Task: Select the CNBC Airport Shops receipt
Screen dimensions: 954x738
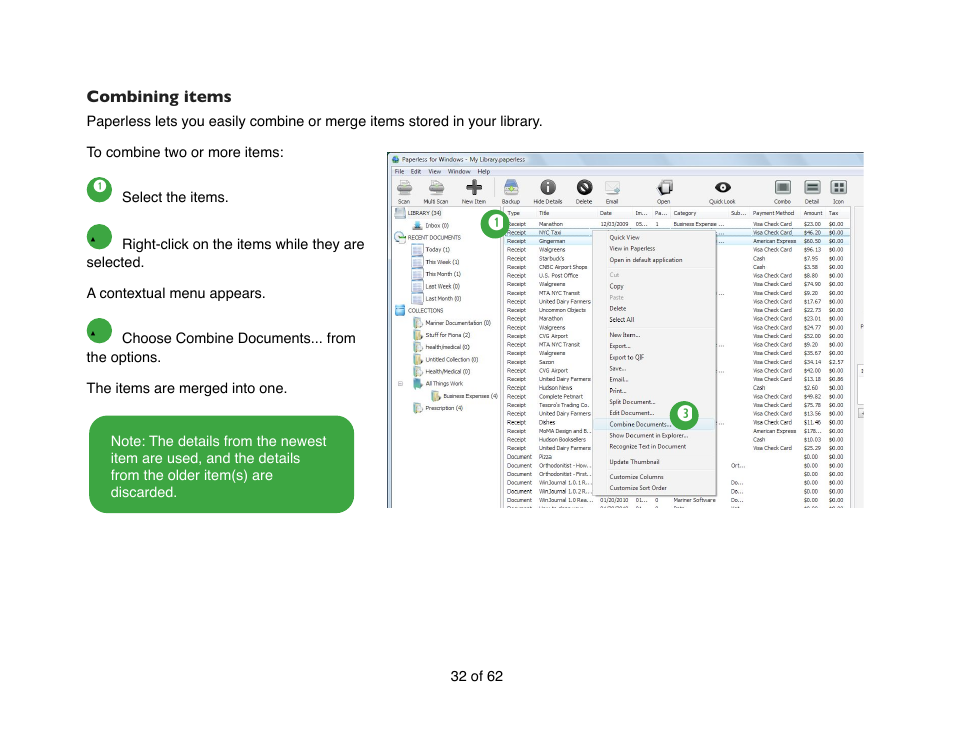Action: [x=677, y=266]
